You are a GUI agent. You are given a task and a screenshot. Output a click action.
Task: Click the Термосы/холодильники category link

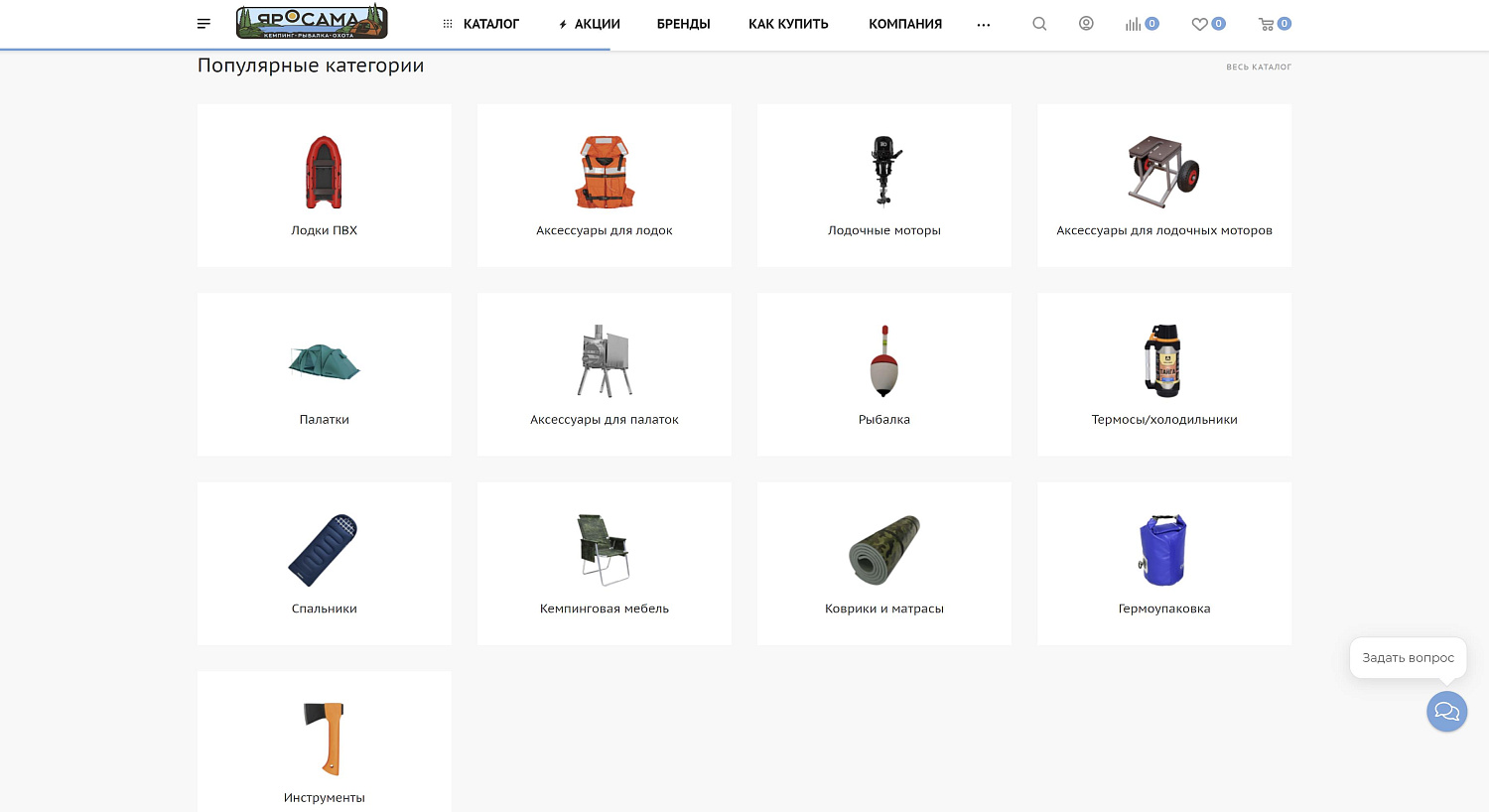[x=1163, y=419]
